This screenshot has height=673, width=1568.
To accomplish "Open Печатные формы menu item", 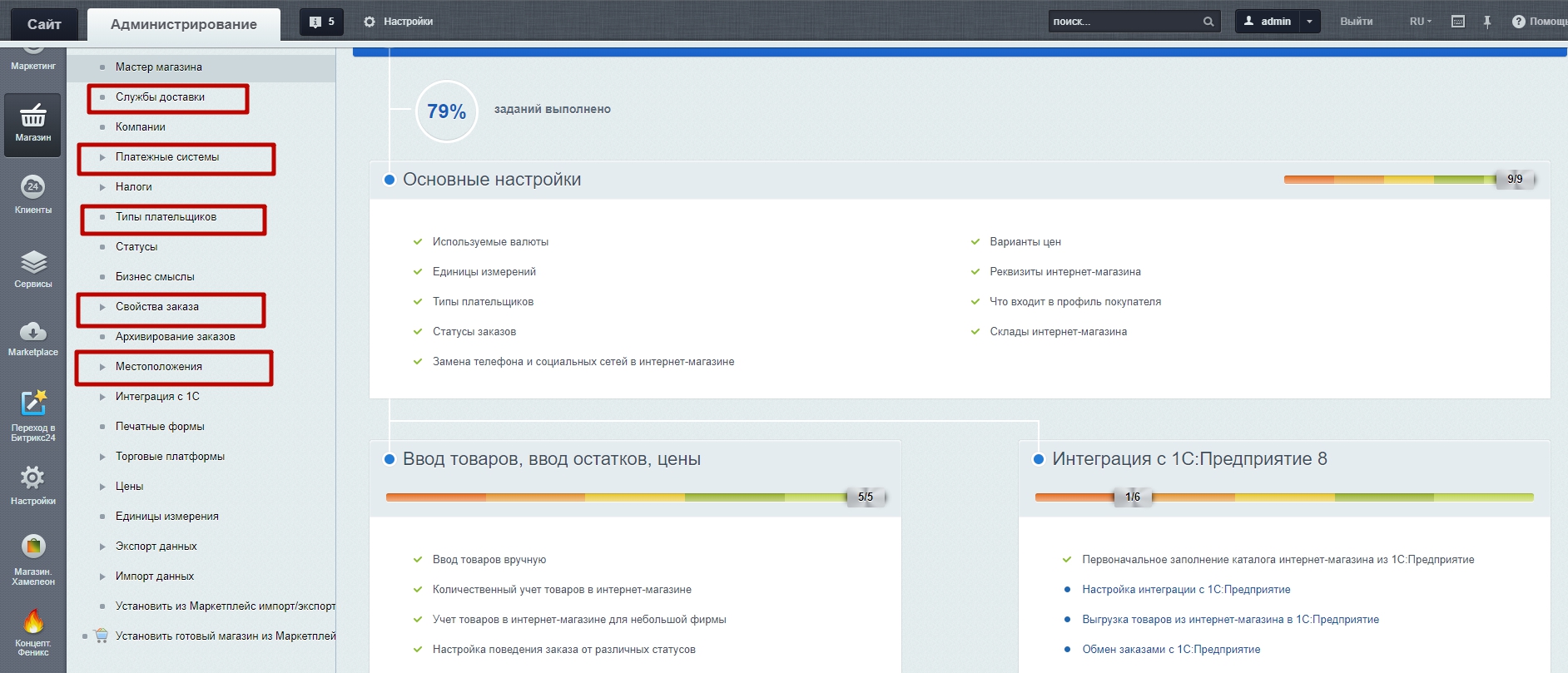I will pyautogui.click(x=160, y=427).
